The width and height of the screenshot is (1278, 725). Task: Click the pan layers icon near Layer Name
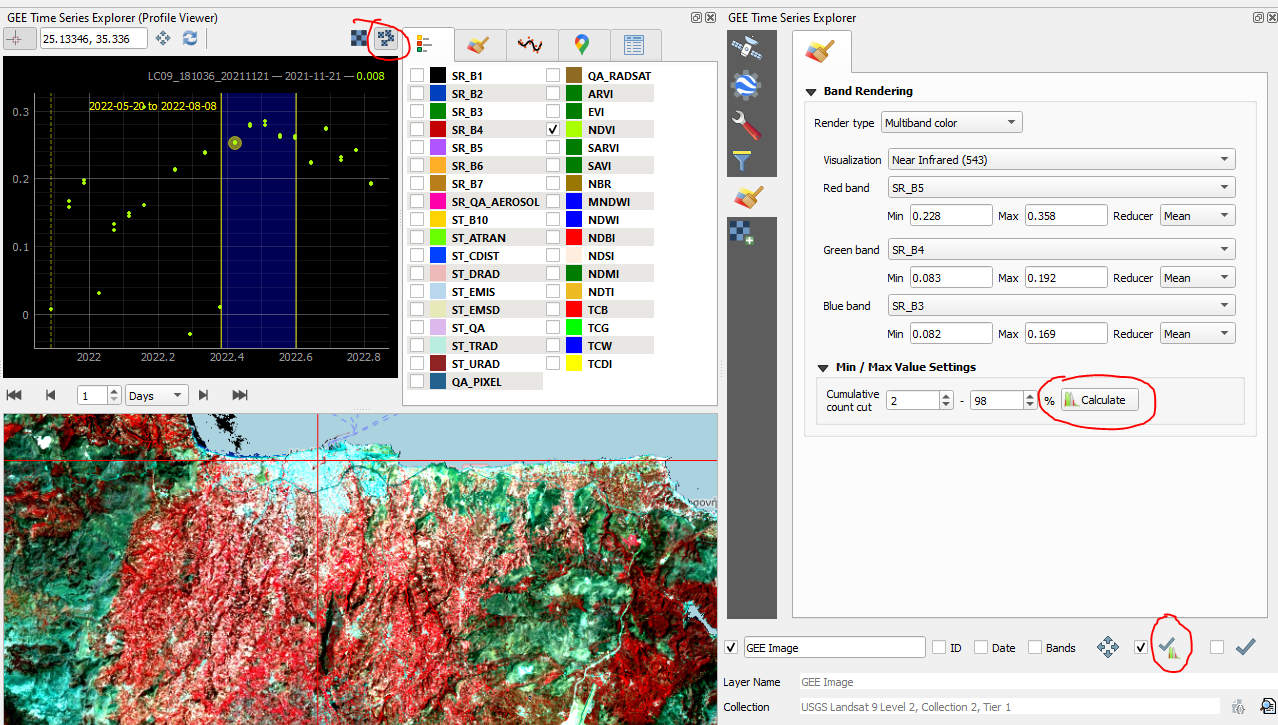(1108, 647)
